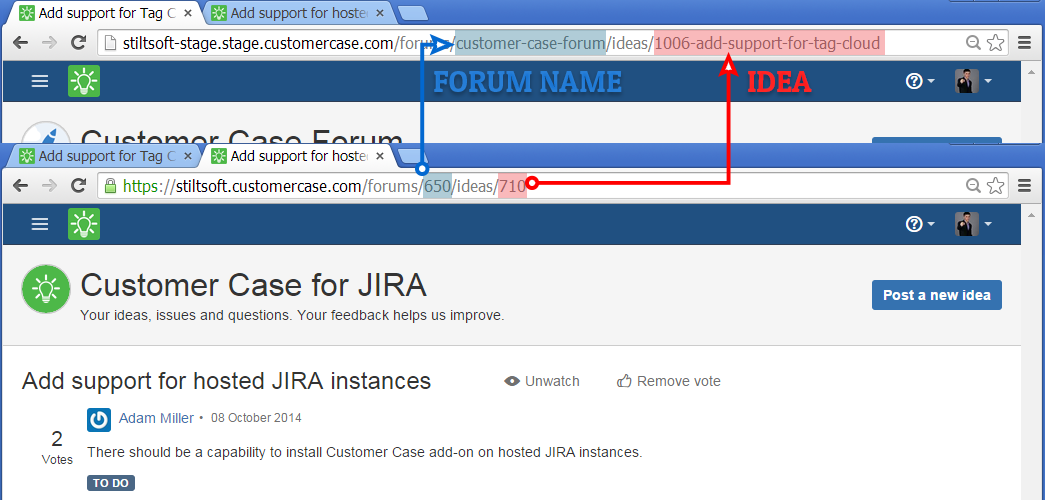
Task: Open help dropdown in upper window header
Action: pyautogui.click(x=920, y=81)
